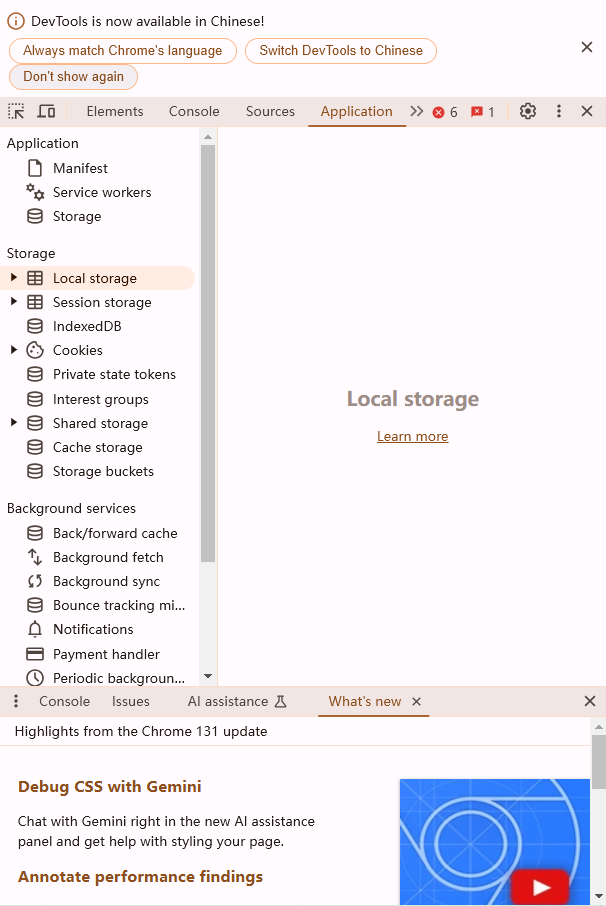Click the AI assistance flask icon
Screen dimensions: 606x906
280,701
